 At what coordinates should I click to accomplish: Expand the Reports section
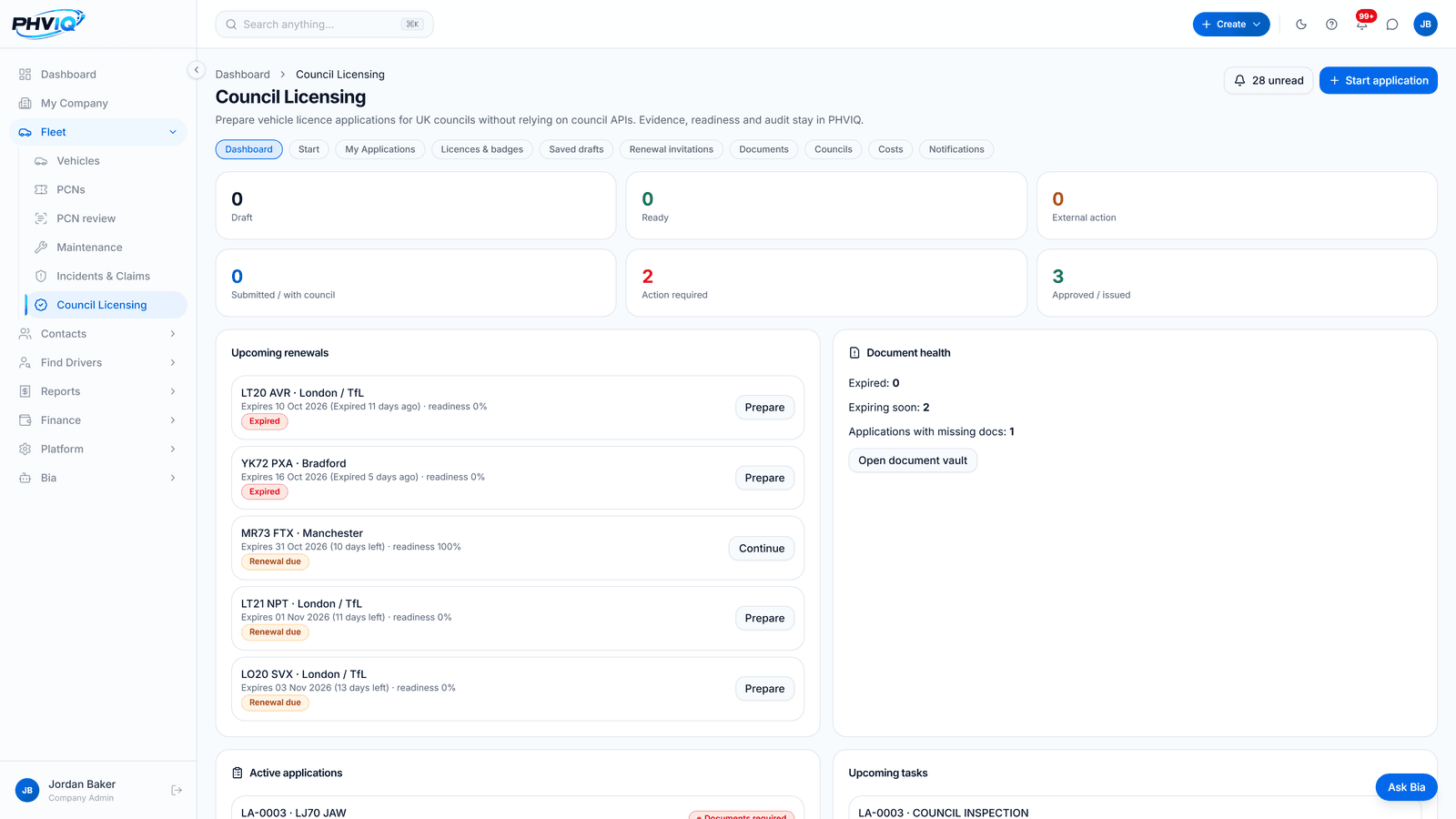point(98,391)
